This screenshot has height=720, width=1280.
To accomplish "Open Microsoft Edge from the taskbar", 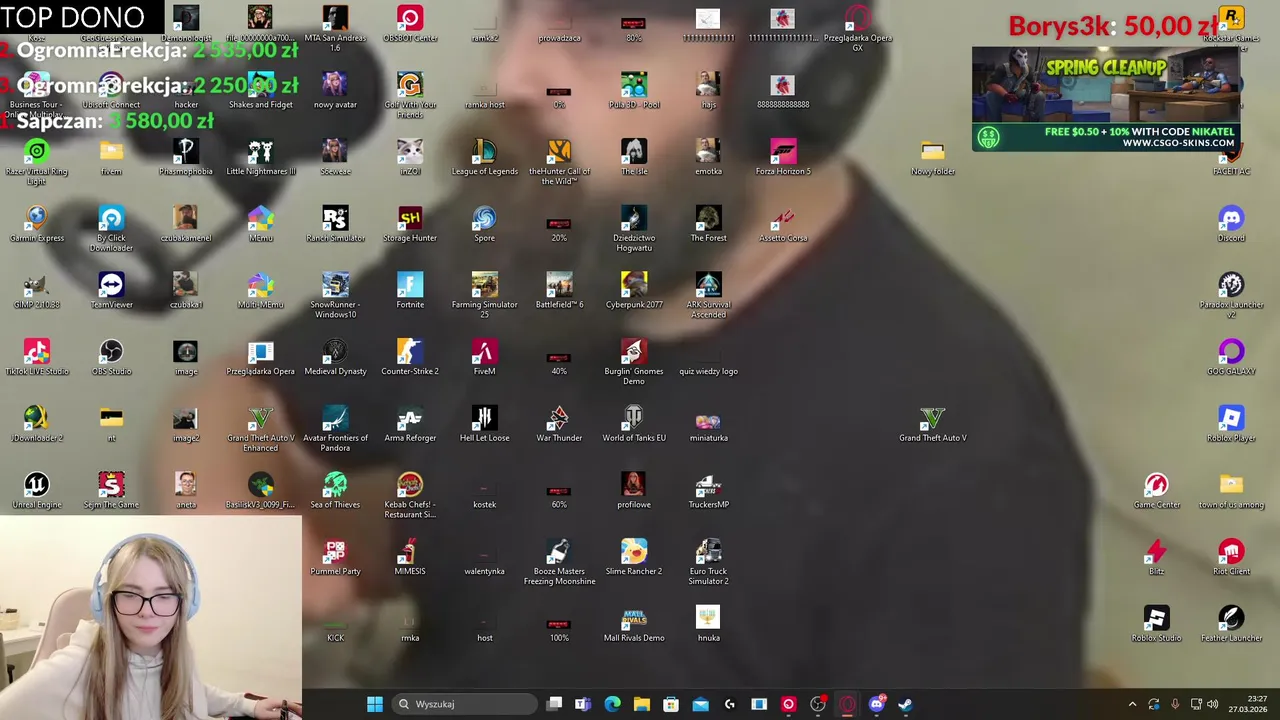I will click(612, 704).
